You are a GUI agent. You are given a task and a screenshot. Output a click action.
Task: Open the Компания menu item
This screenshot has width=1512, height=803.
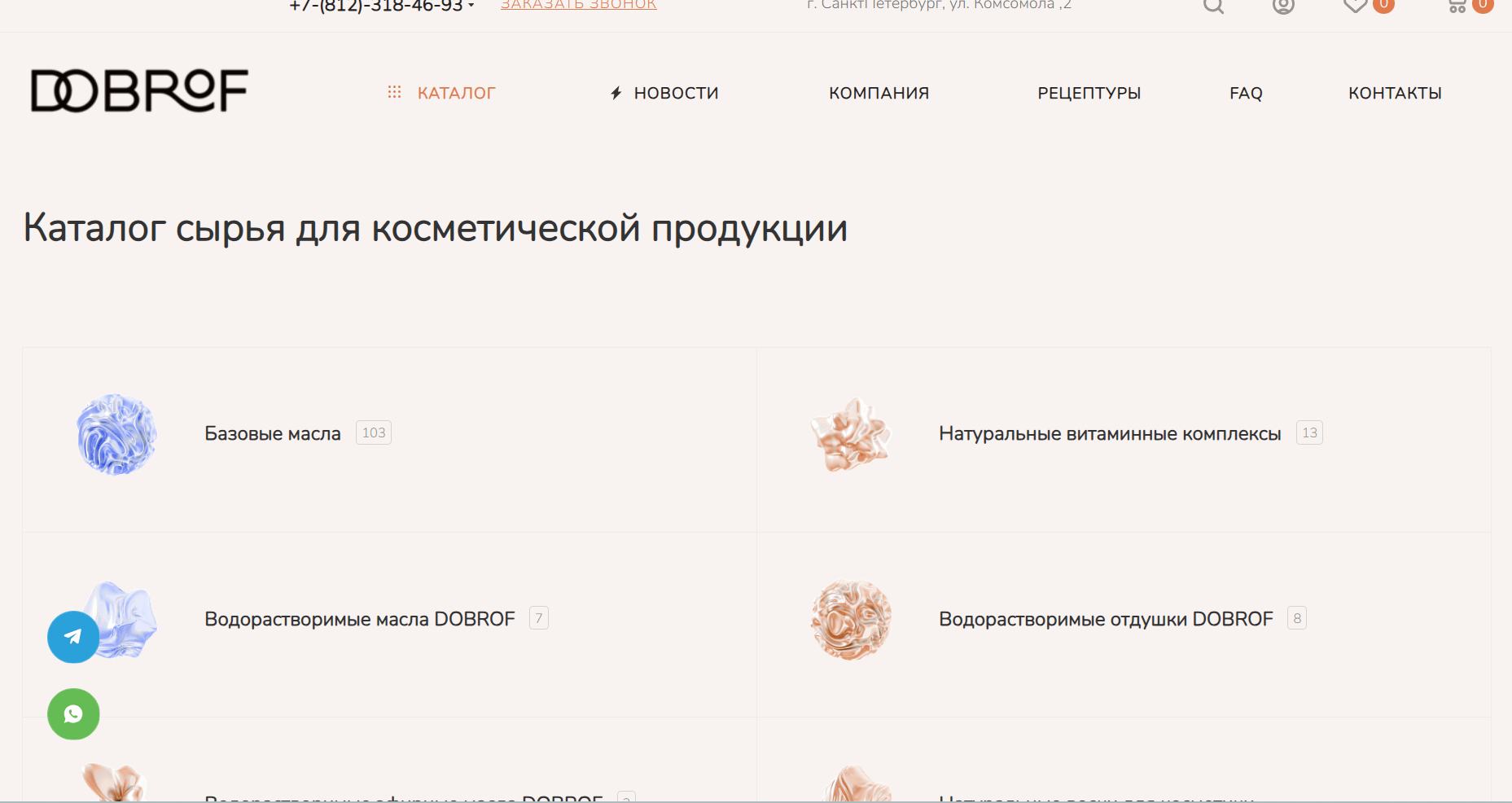(x=879, y=93)
